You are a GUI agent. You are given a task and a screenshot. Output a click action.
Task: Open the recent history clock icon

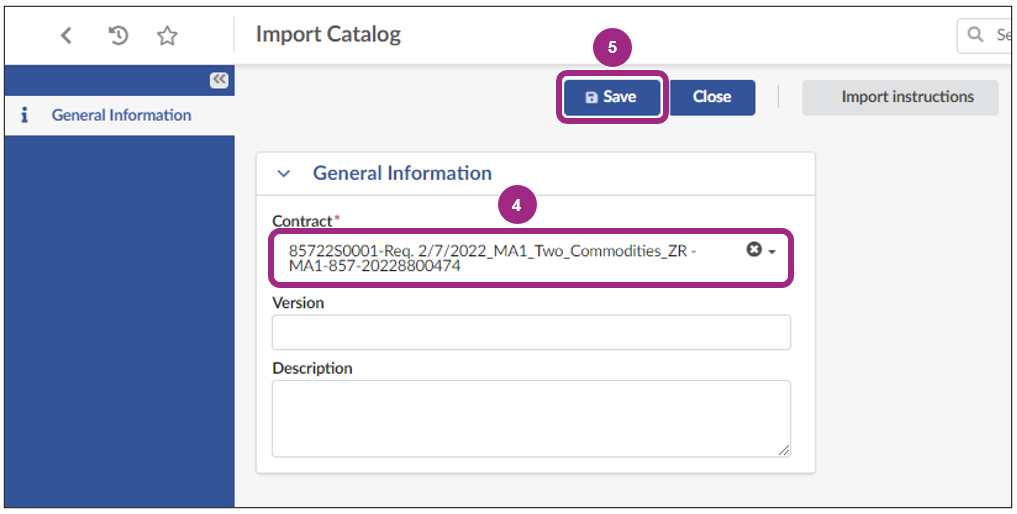pos(117,35)
